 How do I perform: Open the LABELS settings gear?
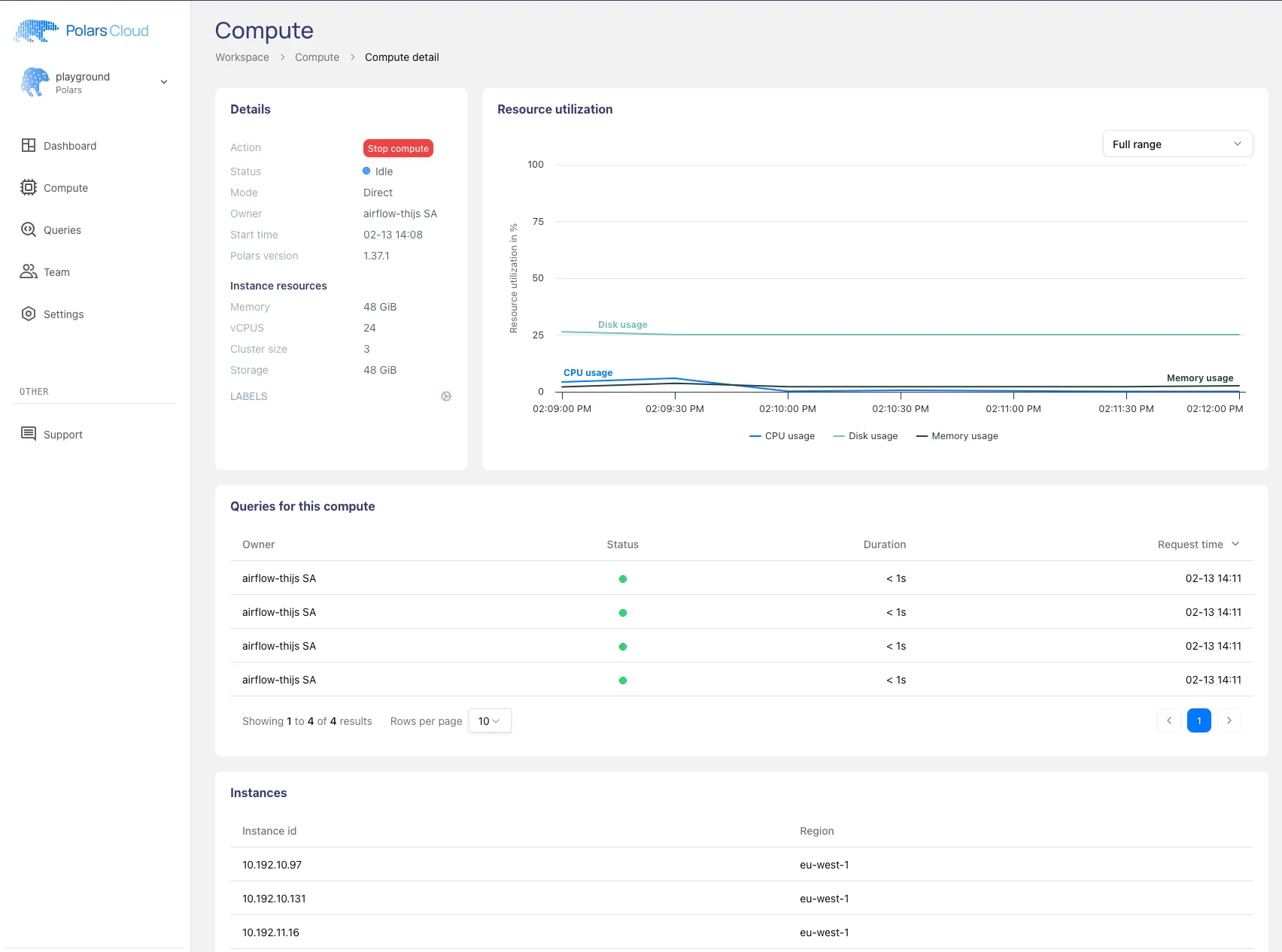point(446,396)
